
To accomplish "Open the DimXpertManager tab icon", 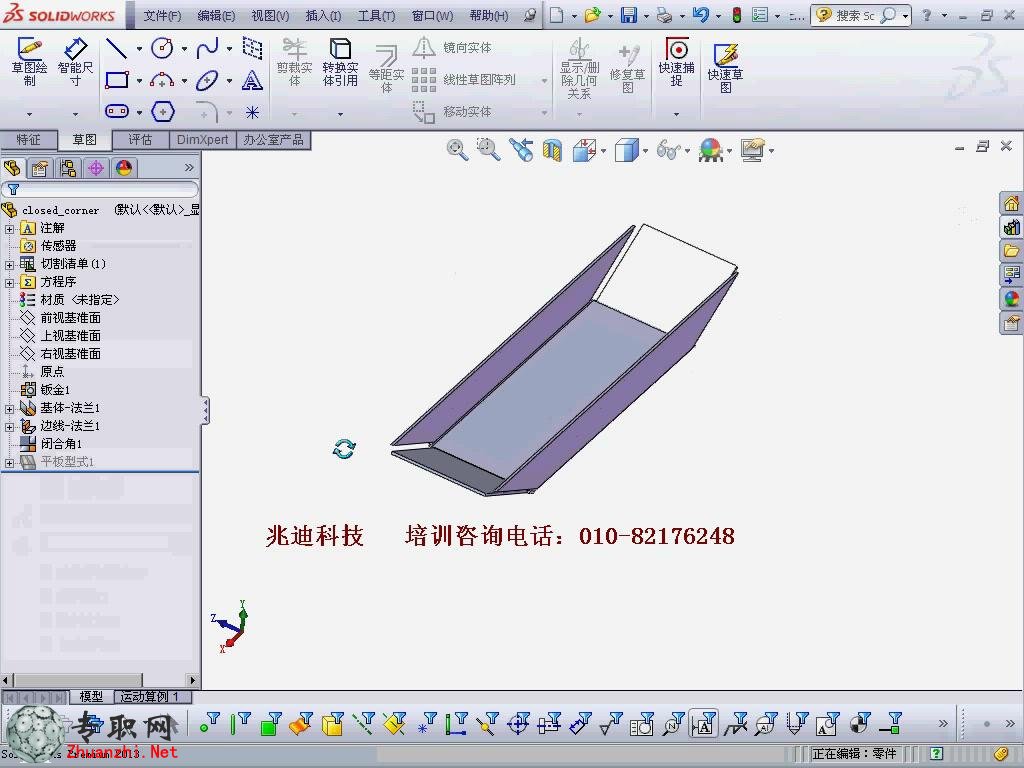I will (96, 168).
